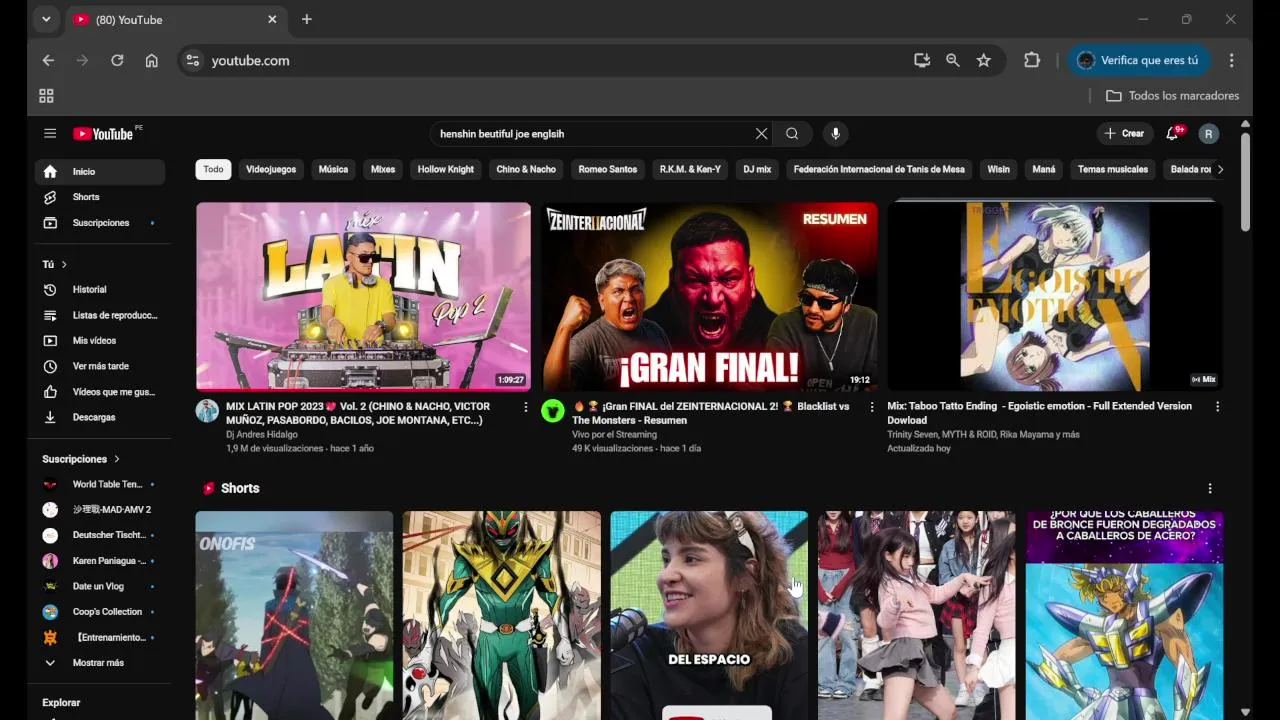Start voice search with the microphone
Viewport: 1280px width, 720px height.
[835, 134]
